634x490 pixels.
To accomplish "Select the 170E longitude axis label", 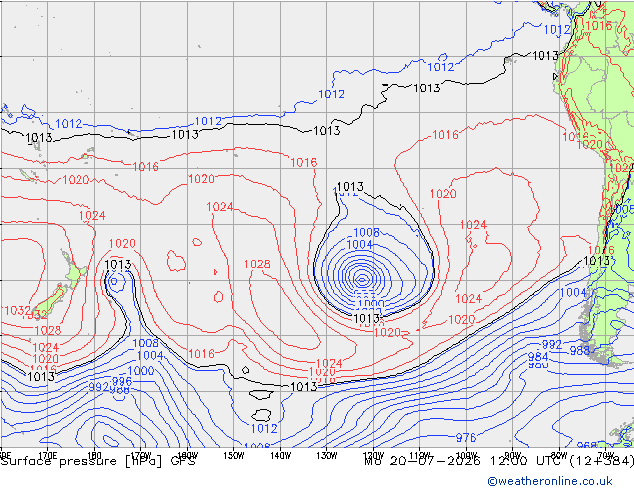I will [47, 456].
